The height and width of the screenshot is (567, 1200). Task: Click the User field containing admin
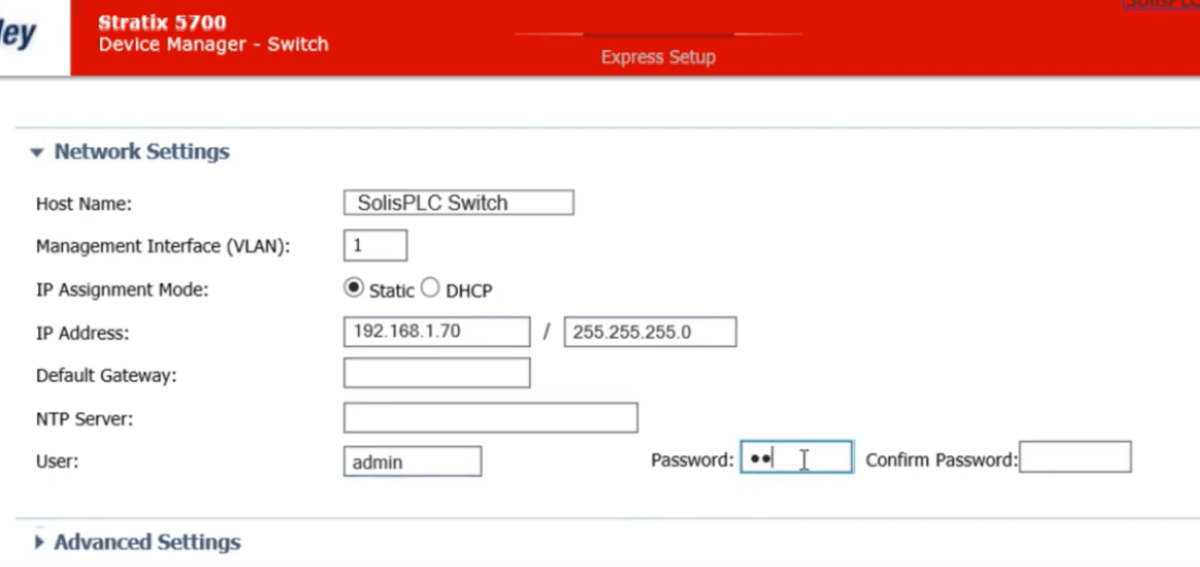[412, 461]
